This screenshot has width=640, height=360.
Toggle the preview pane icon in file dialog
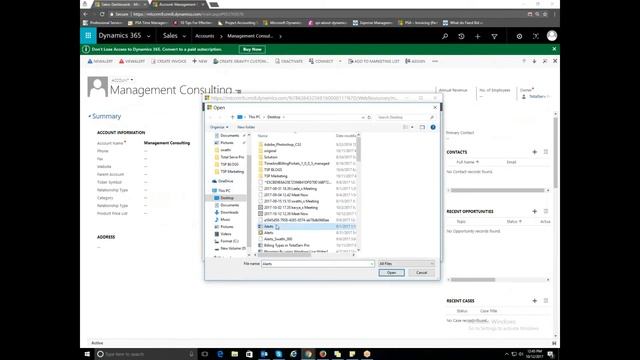422,127
